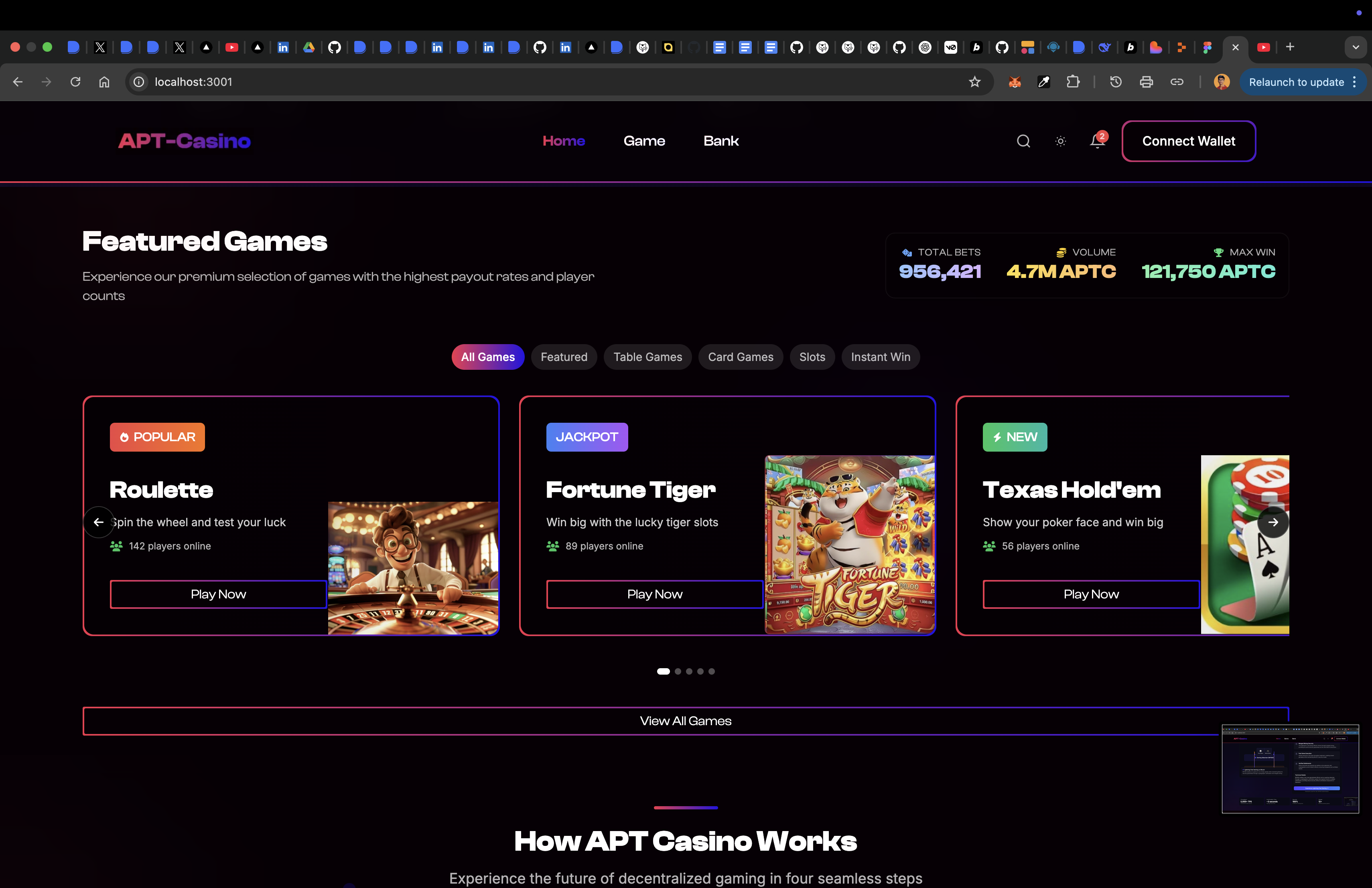This screenshot has height=888, width=1372.
Task: Expand the tab search dropdown chevron
Action: (1355, 47)
